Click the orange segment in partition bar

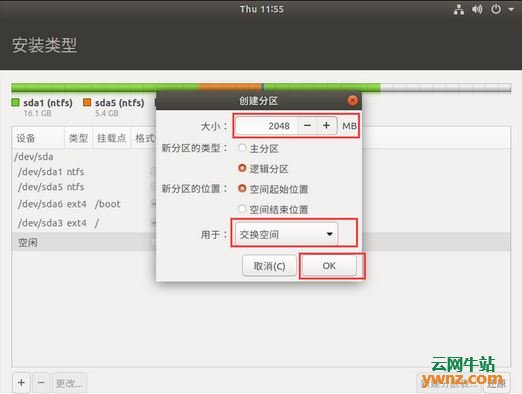tap(230, 87)
